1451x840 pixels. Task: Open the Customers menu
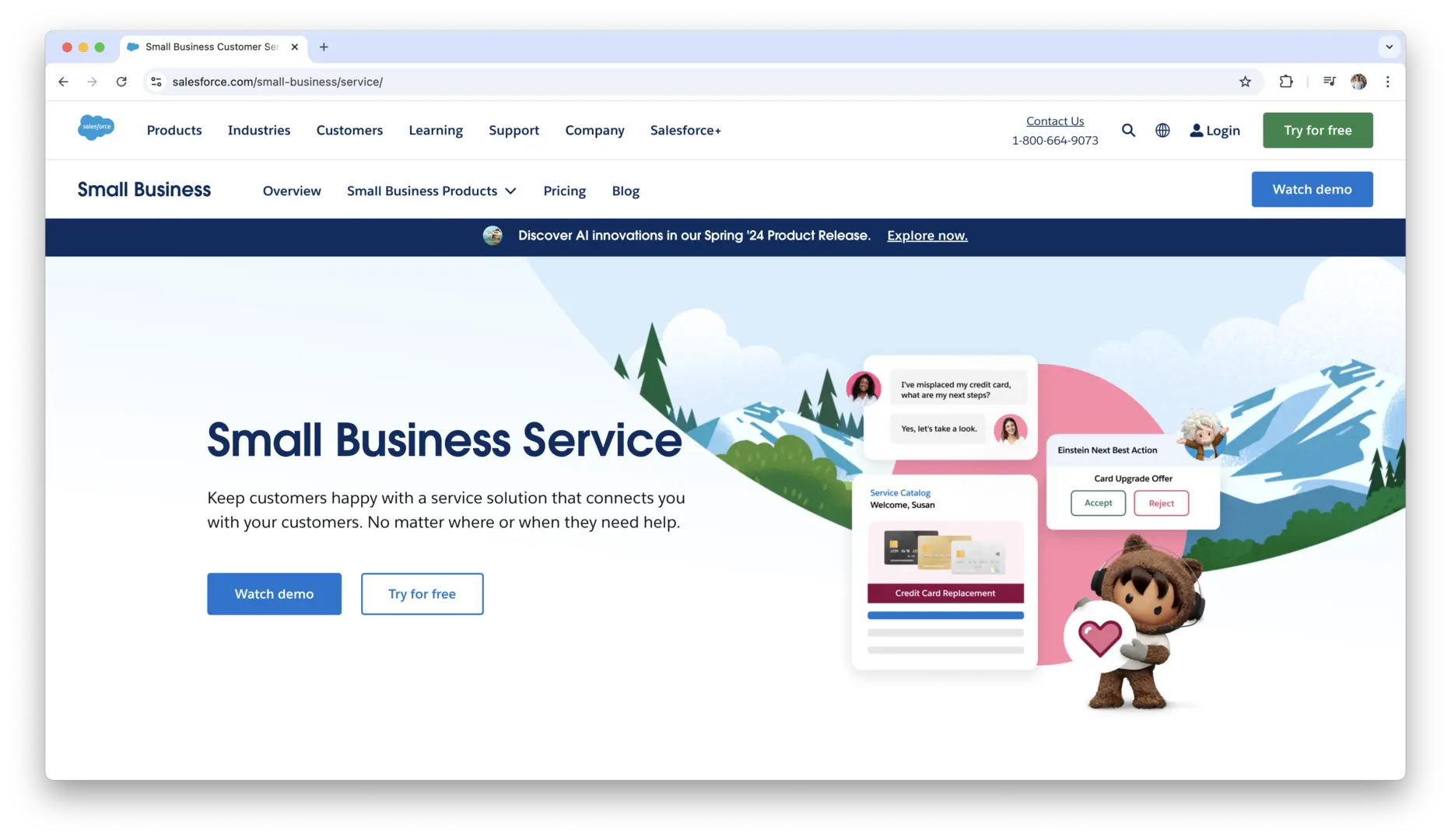pyautogui.click(x=349, y=130)
